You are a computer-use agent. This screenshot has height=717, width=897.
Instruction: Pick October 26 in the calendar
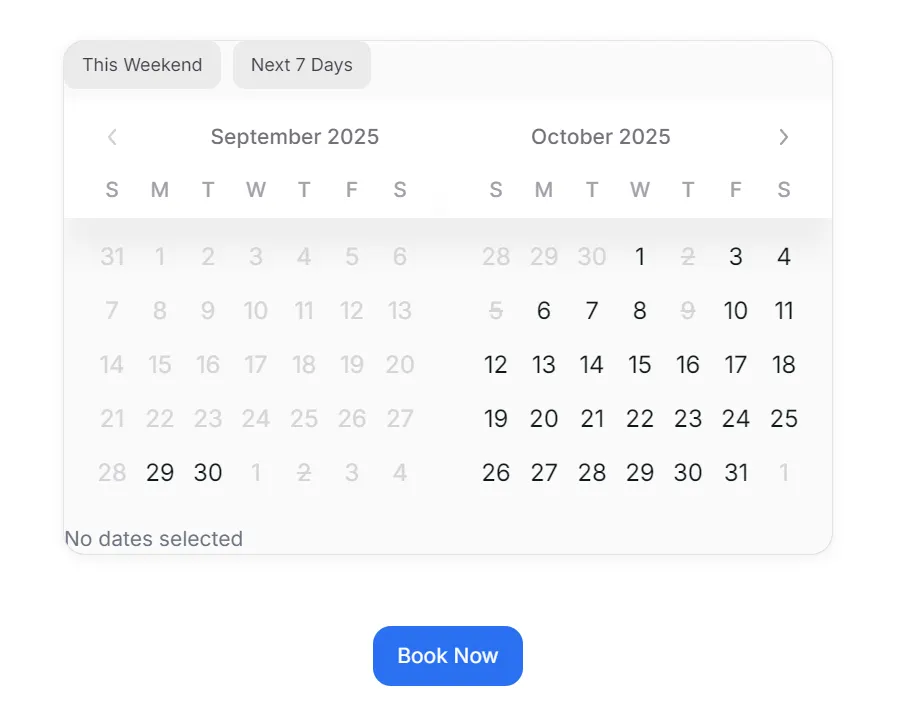496,472
